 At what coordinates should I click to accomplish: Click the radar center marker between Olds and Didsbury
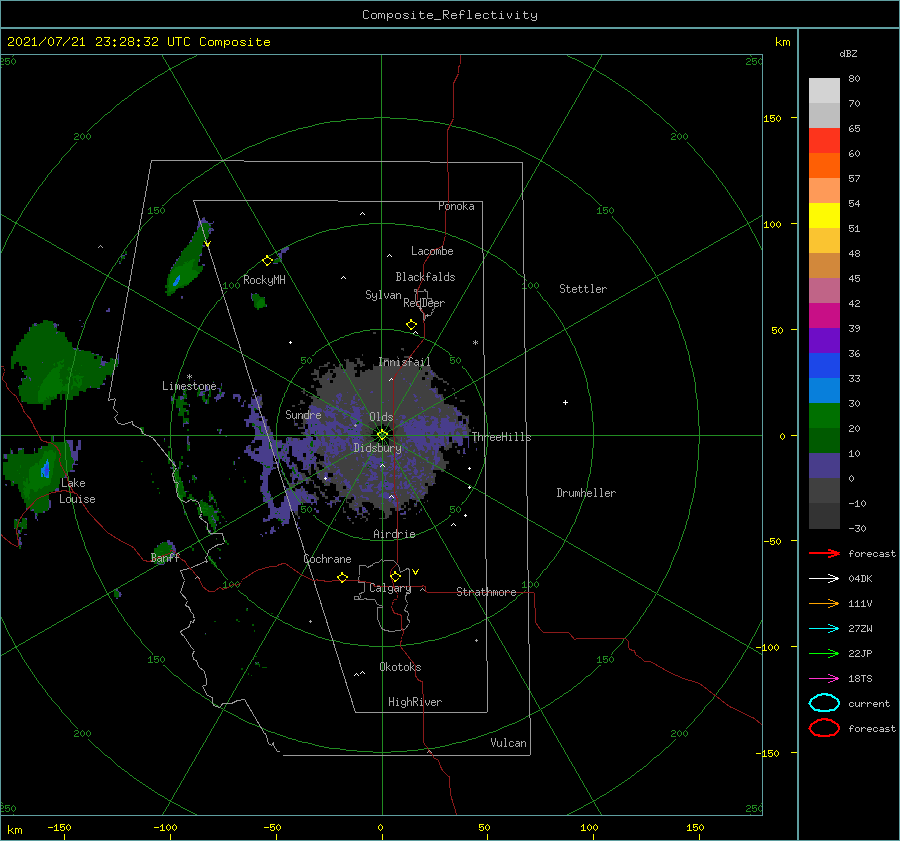382,435
